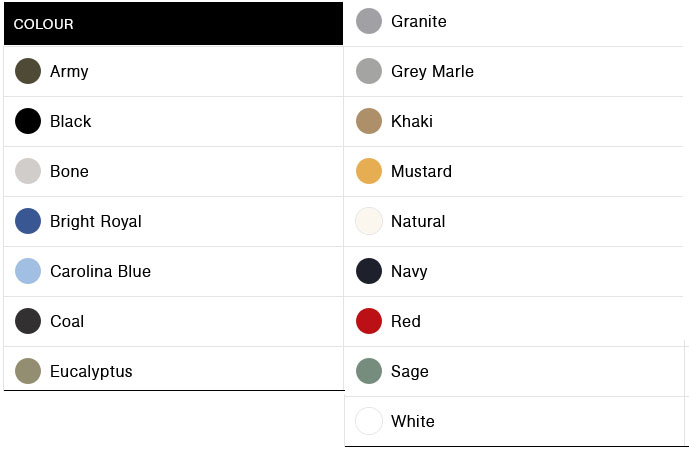Click the COLOUR header bar
689x452 pixels.
pos(173,24)
